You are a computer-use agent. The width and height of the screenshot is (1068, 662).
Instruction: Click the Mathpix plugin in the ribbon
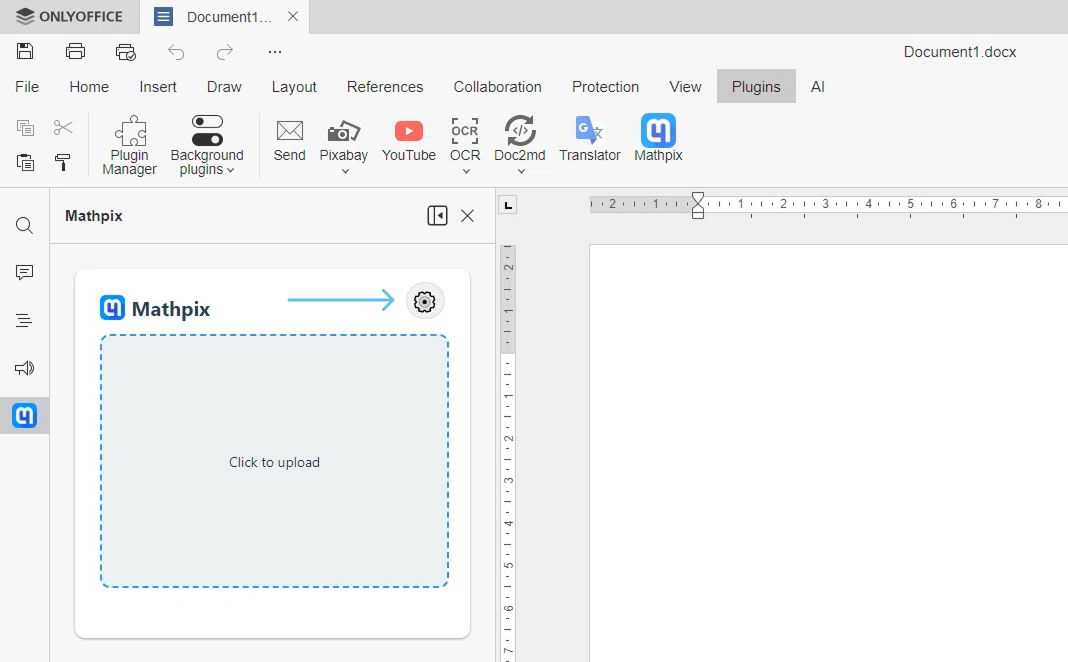coord(658,139)
